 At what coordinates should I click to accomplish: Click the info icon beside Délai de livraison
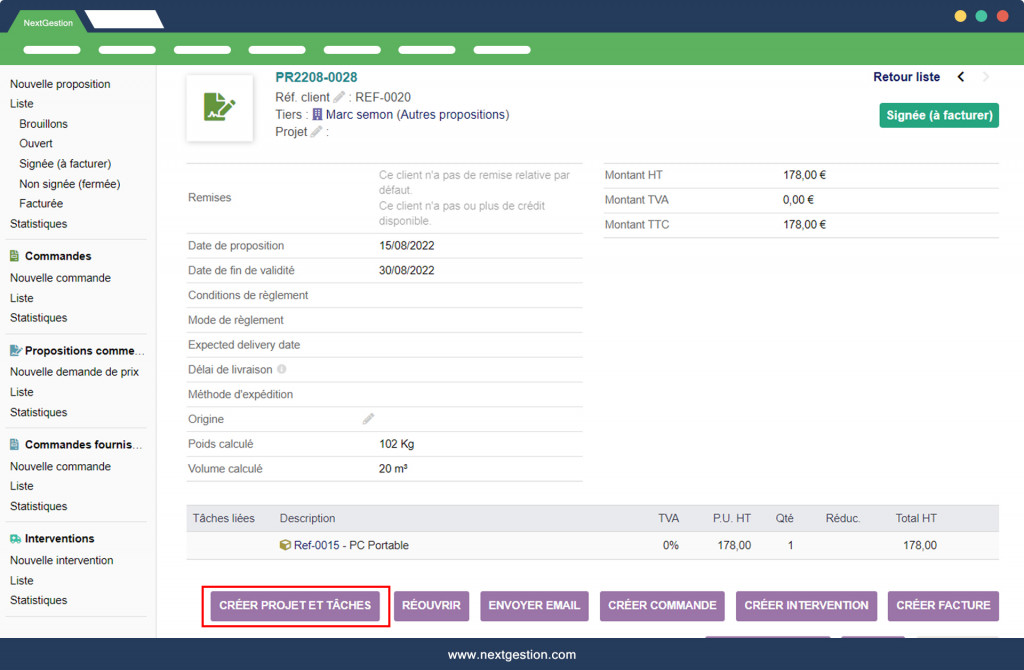(x=282, y=370)
